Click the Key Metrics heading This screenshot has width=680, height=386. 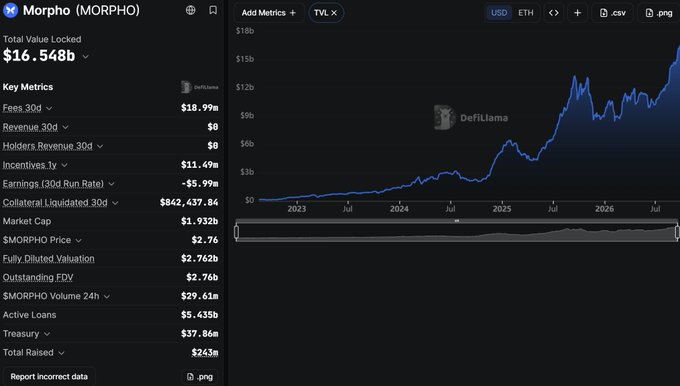(x=28, y=87)
